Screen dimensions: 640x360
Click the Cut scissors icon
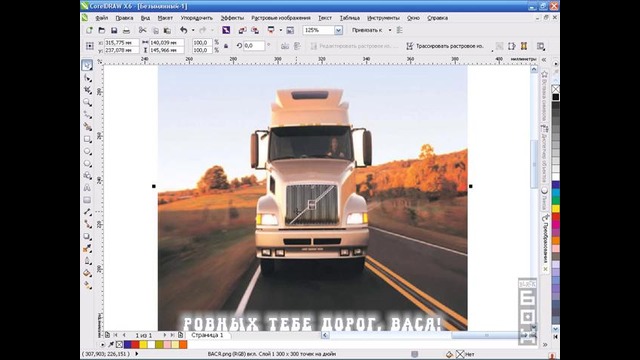(x=142, y=30)
